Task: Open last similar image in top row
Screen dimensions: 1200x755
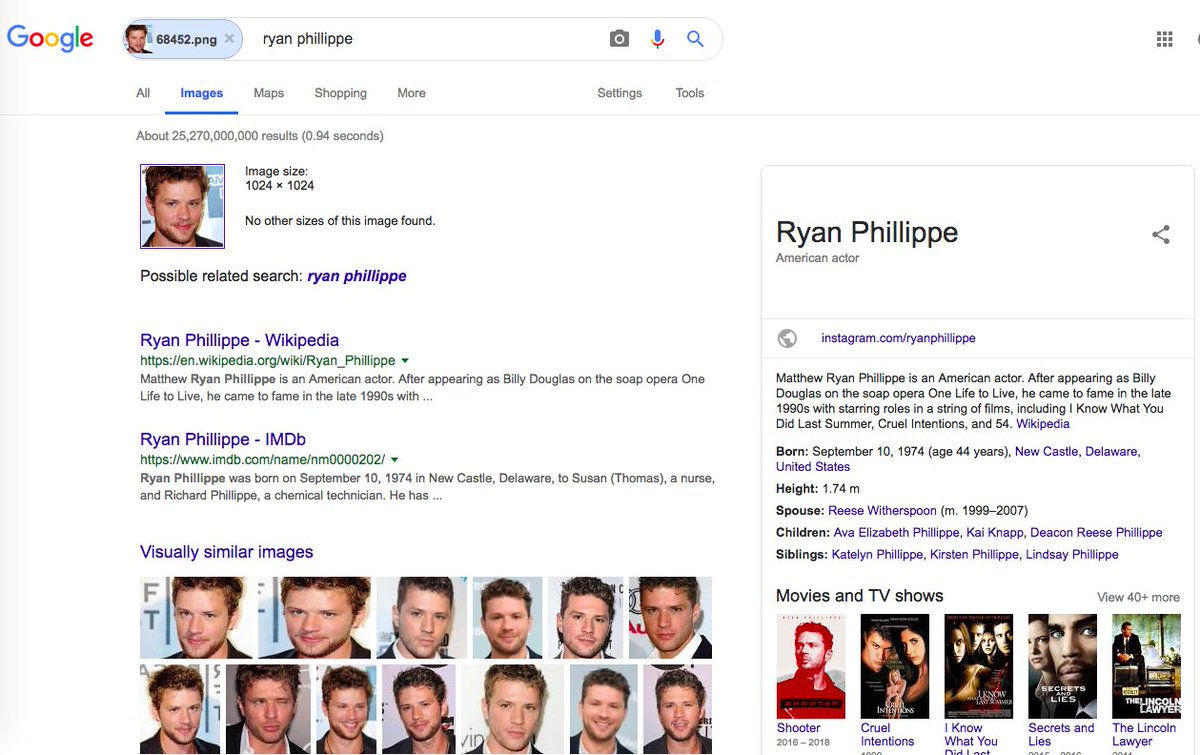Action: click(670, 617)
